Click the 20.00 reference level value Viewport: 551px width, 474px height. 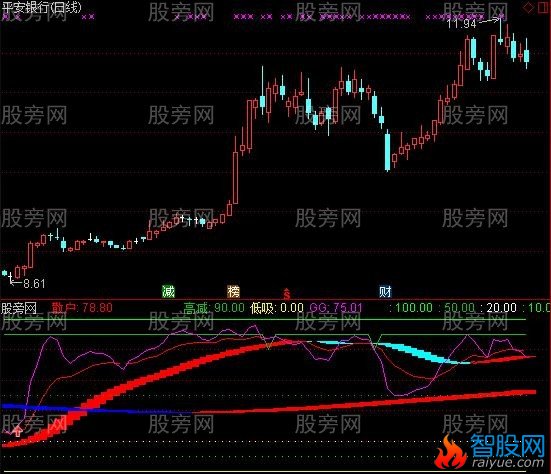[x=501, y=308]
